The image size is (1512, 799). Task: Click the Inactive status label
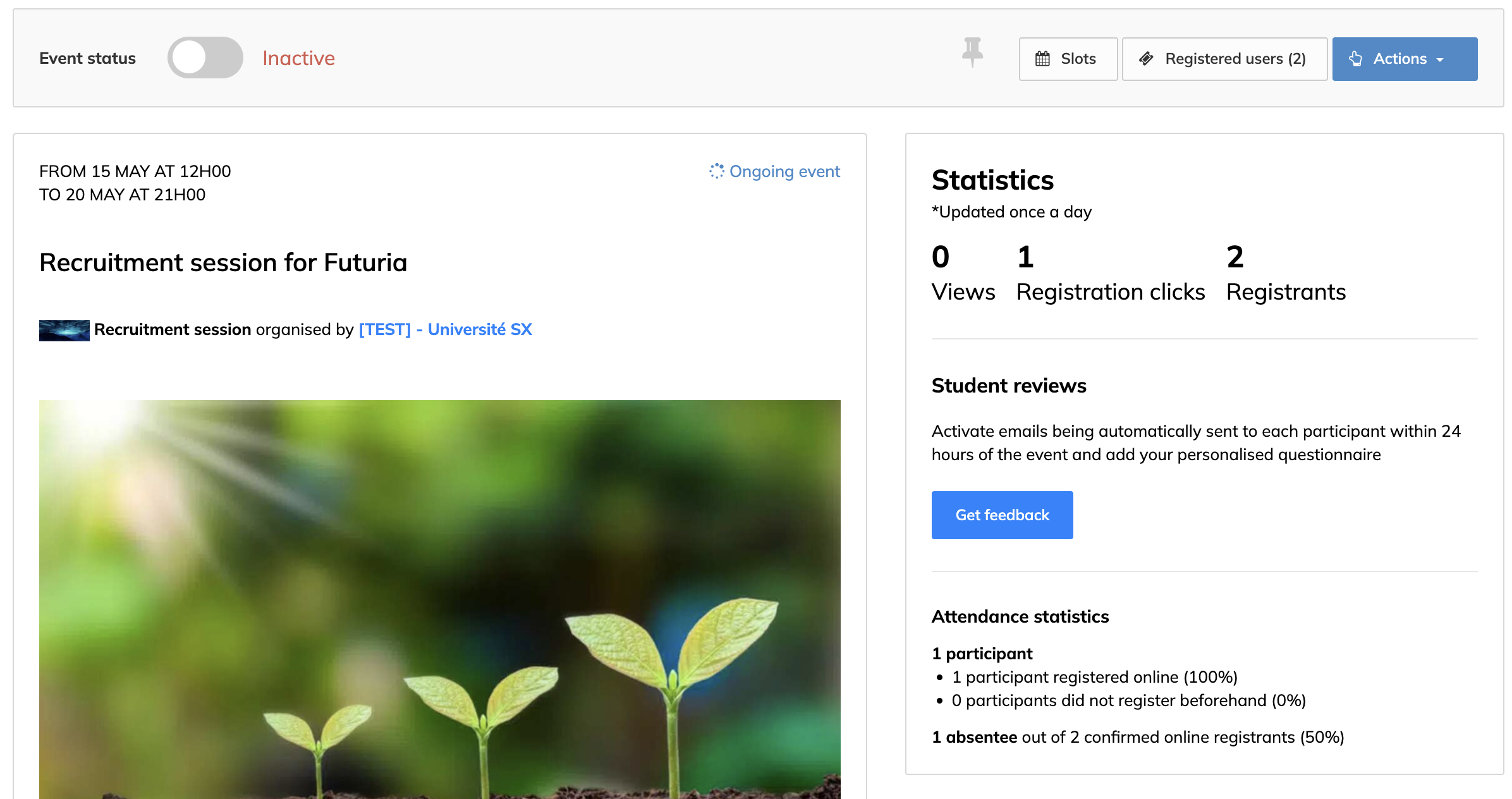point(298,58)
